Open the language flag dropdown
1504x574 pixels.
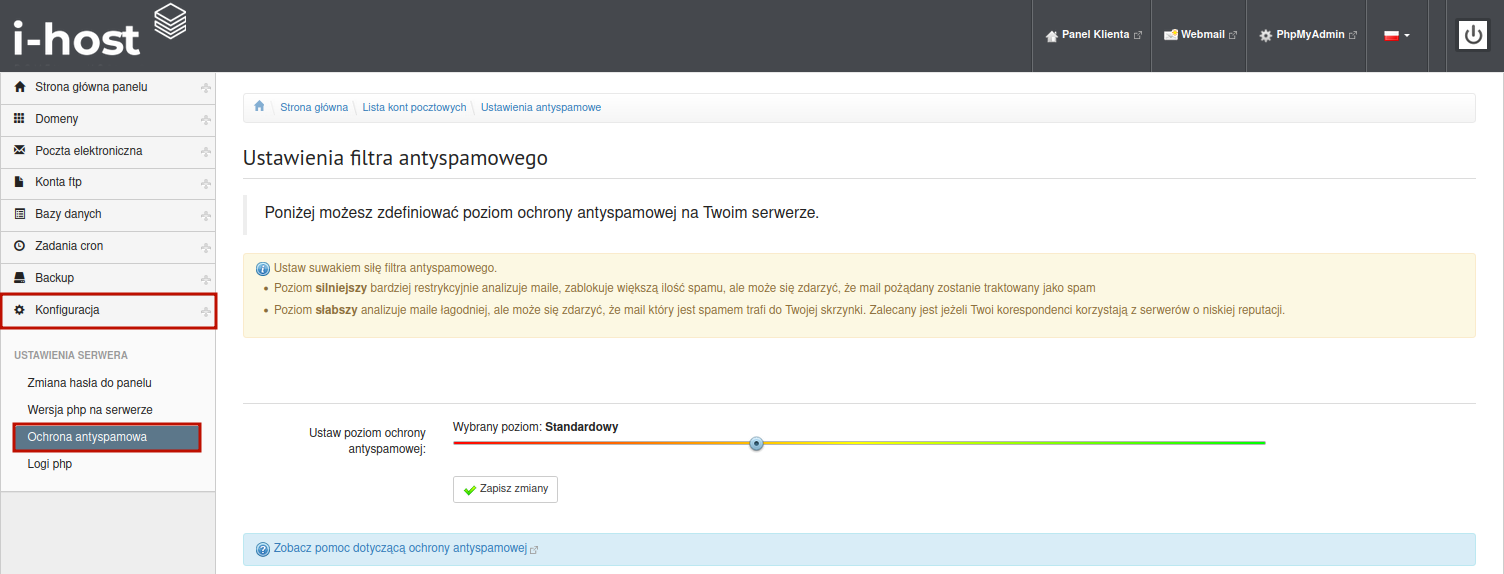(x=1396, y=35)
